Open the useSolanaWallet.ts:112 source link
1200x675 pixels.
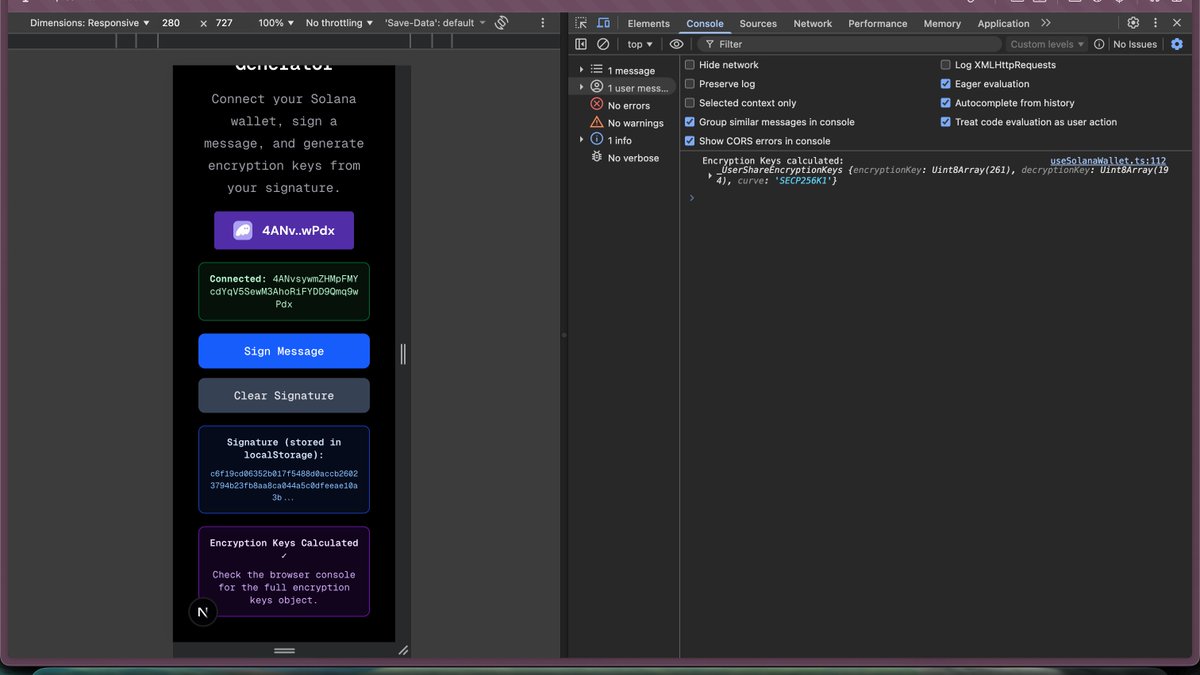pyautogui.click(x=1108, y=161)
